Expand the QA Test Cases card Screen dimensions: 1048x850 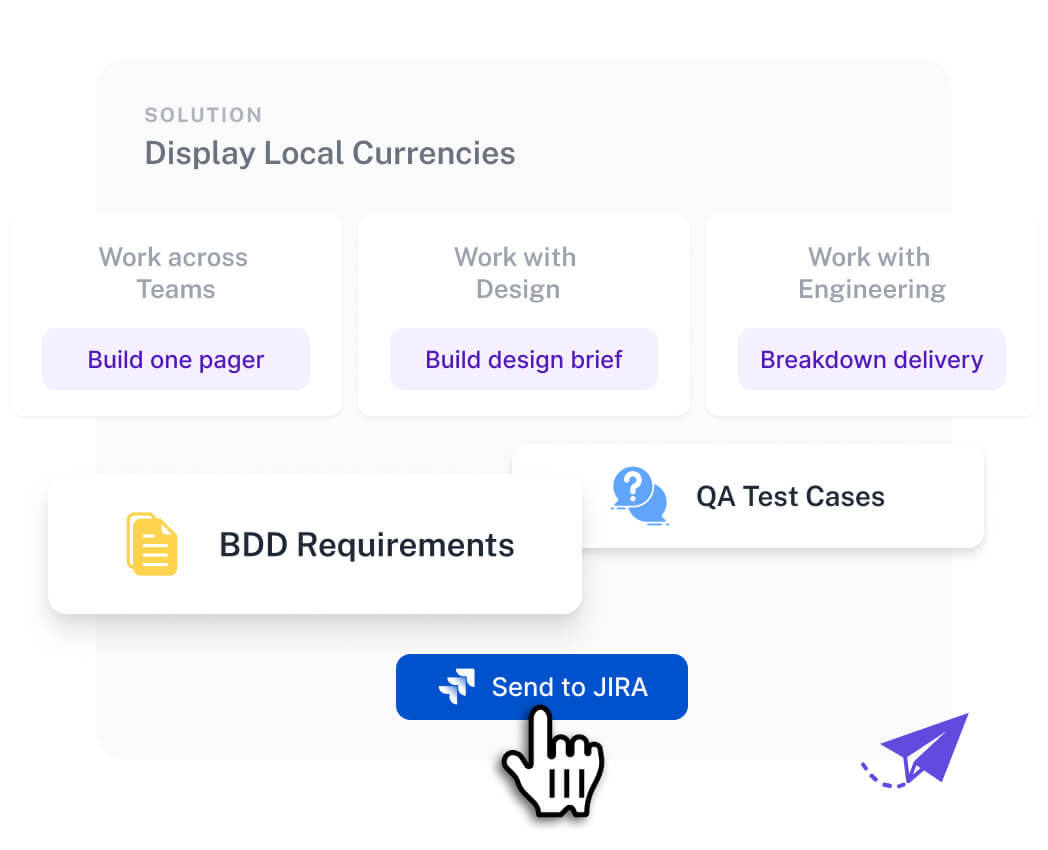click(748, 495)
